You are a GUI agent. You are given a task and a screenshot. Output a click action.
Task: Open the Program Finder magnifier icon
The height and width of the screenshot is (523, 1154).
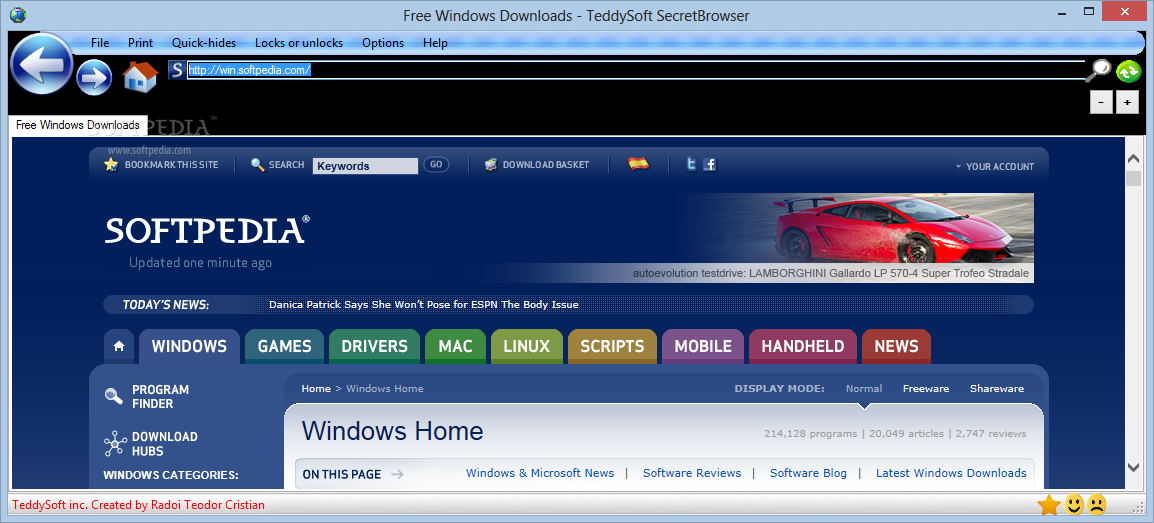pos(114,396)
